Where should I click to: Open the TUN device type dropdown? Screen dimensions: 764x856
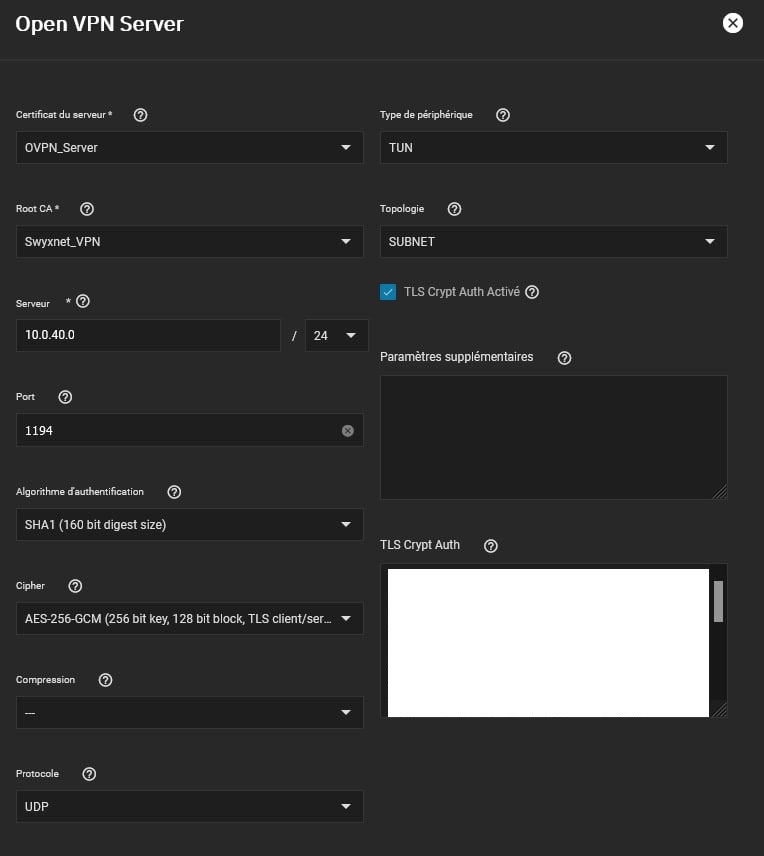[554, 147]
